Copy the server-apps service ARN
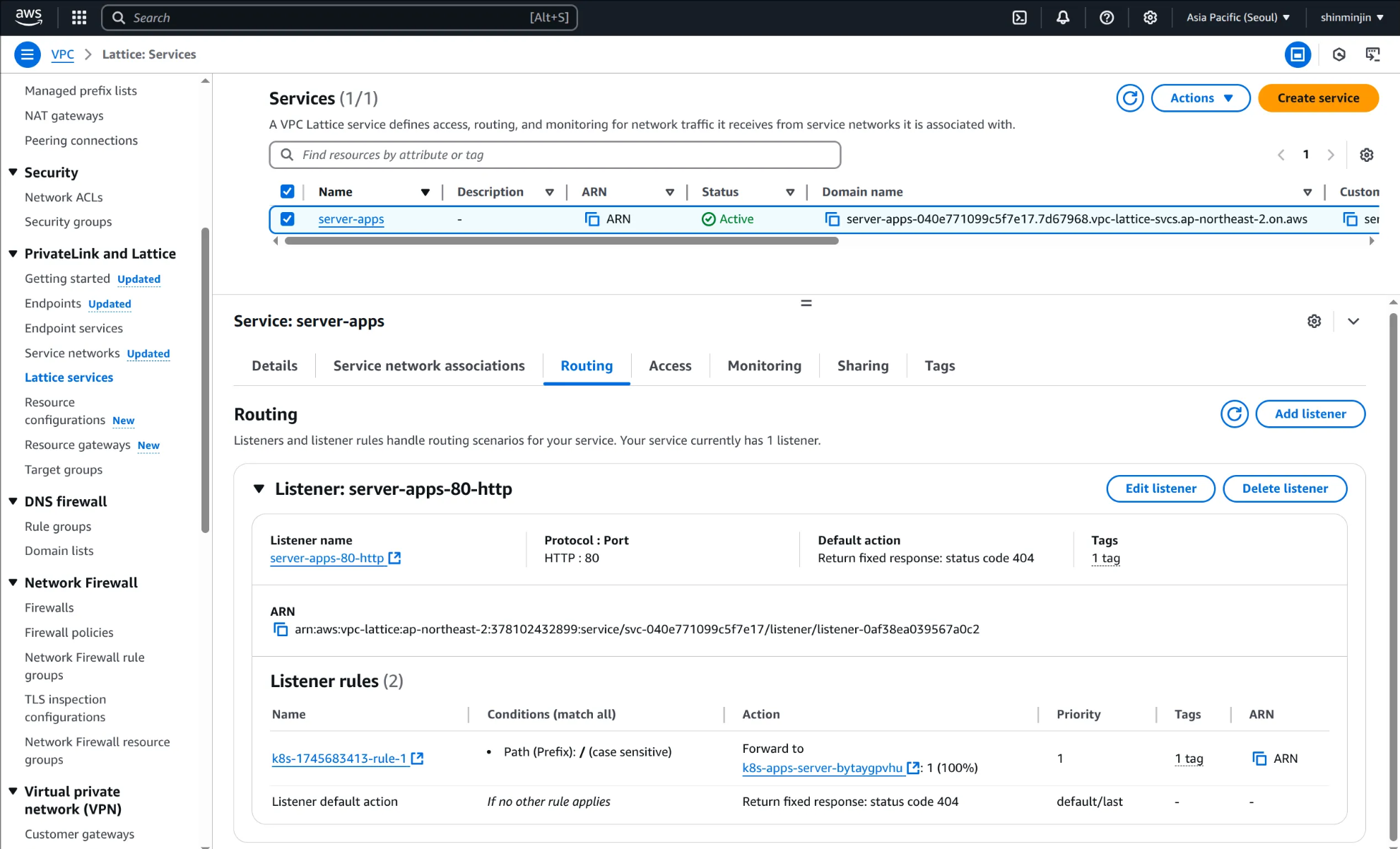The image size is (1400, 849). (592, 219)
